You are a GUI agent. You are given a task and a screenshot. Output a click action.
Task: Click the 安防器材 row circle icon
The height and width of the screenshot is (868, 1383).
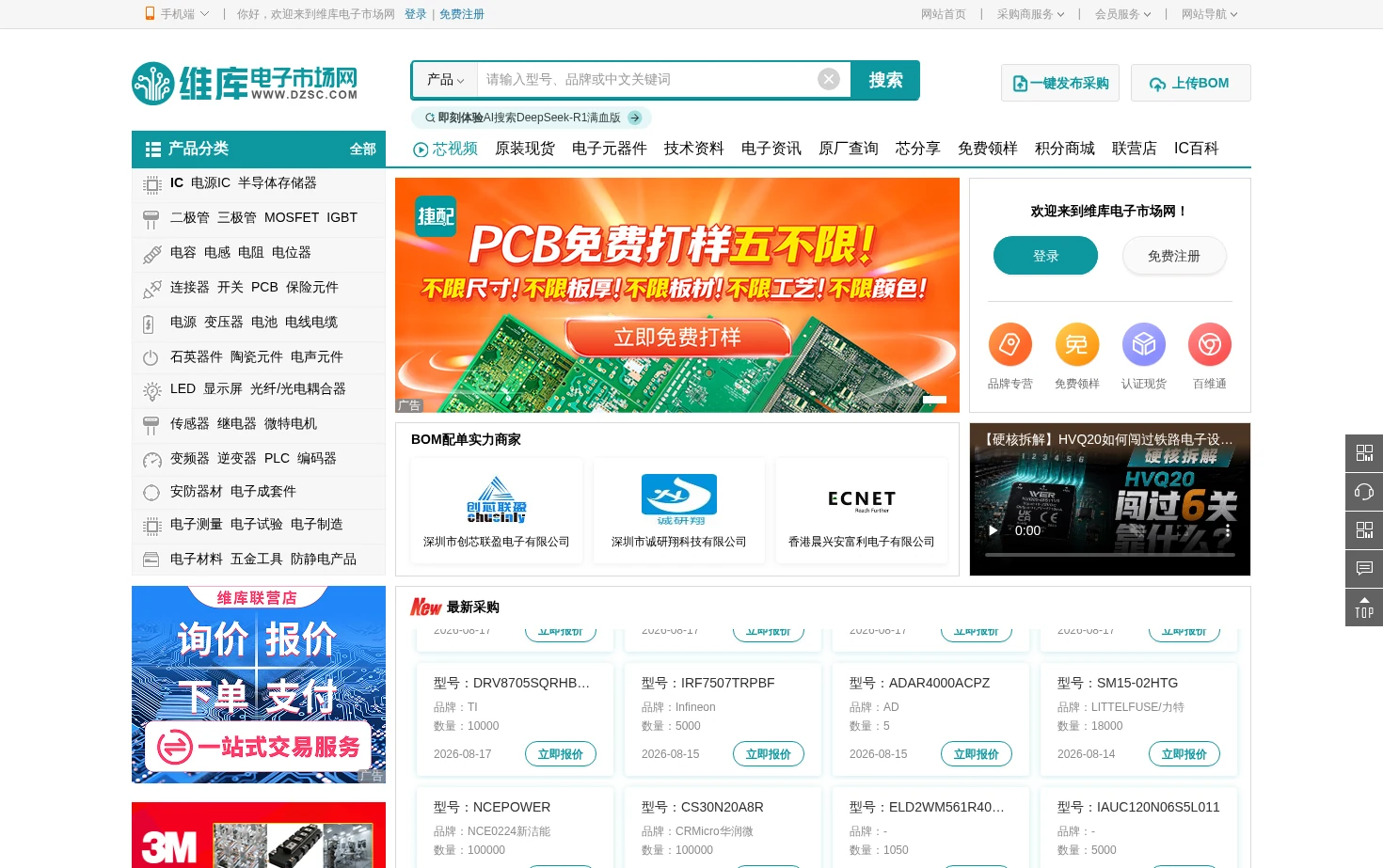[x=151, y=493]
